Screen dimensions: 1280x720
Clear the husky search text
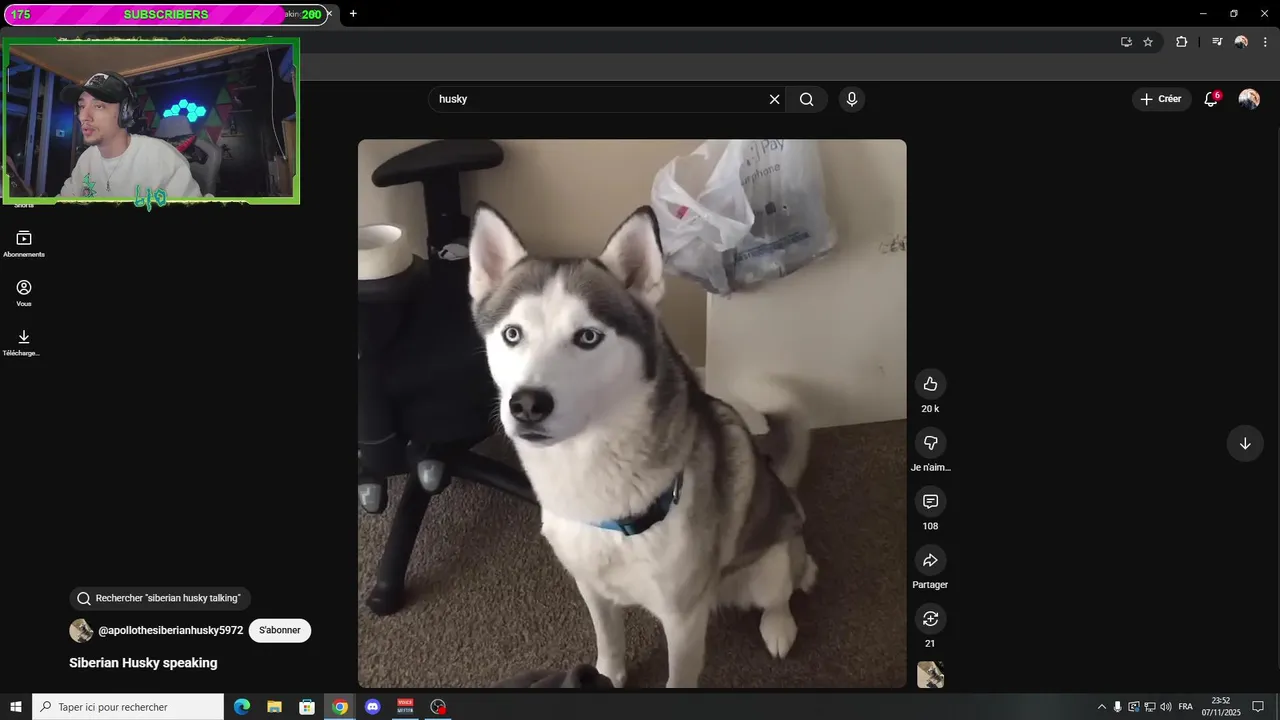pos(774,99)
